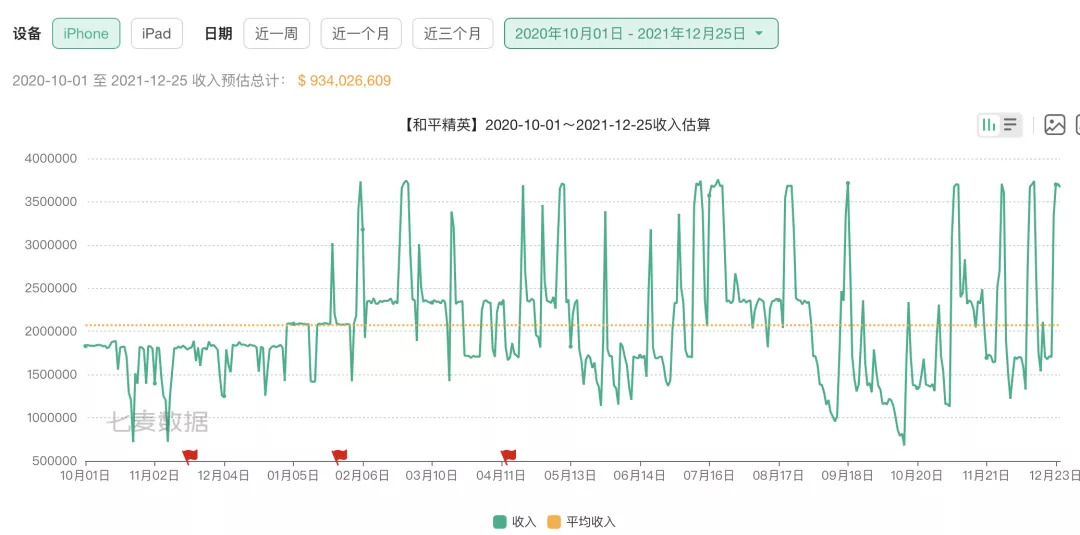Click the red flag near April 11
This screenshot has height=535, width=1080.
coord(508,456)
